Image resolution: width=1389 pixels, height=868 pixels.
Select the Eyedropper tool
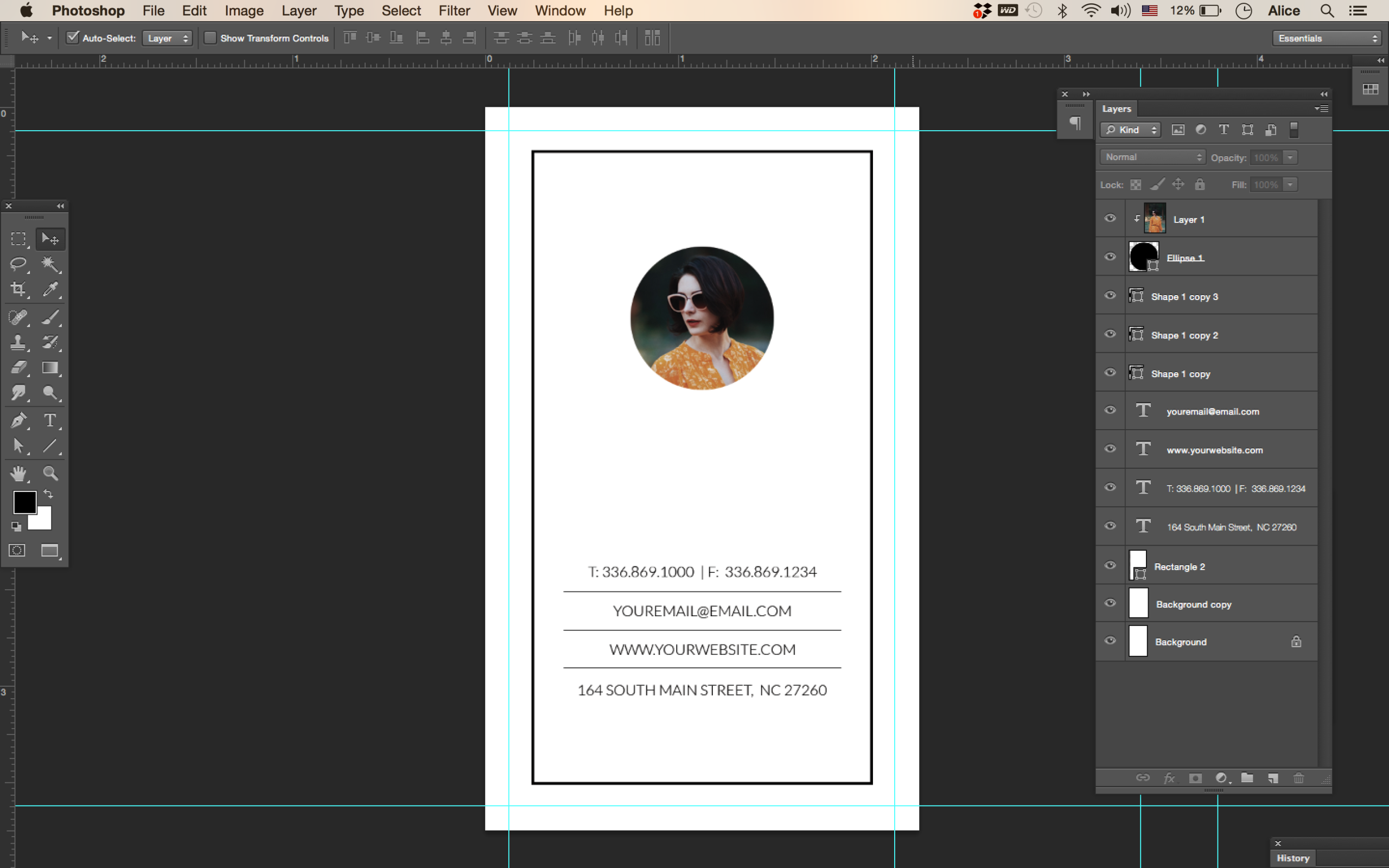50,289
